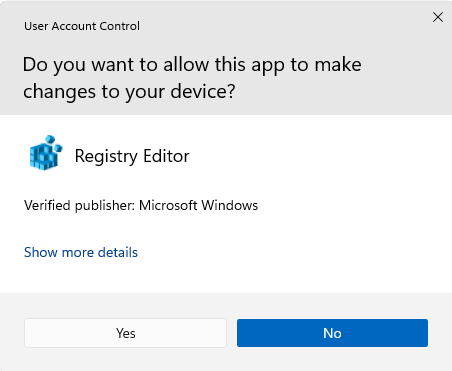This screenshot has width=452, height=371.
Task: Select the Registry Editor app name text
Action: (132, 156)
